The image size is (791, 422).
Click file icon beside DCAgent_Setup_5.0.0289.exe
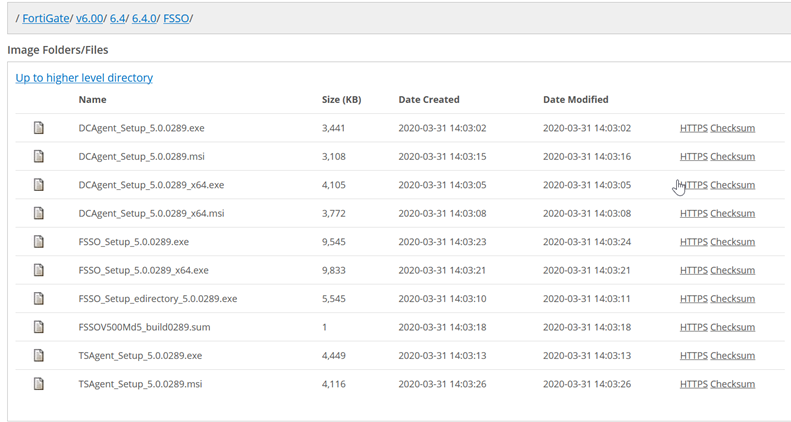click(x=39, y=128)
